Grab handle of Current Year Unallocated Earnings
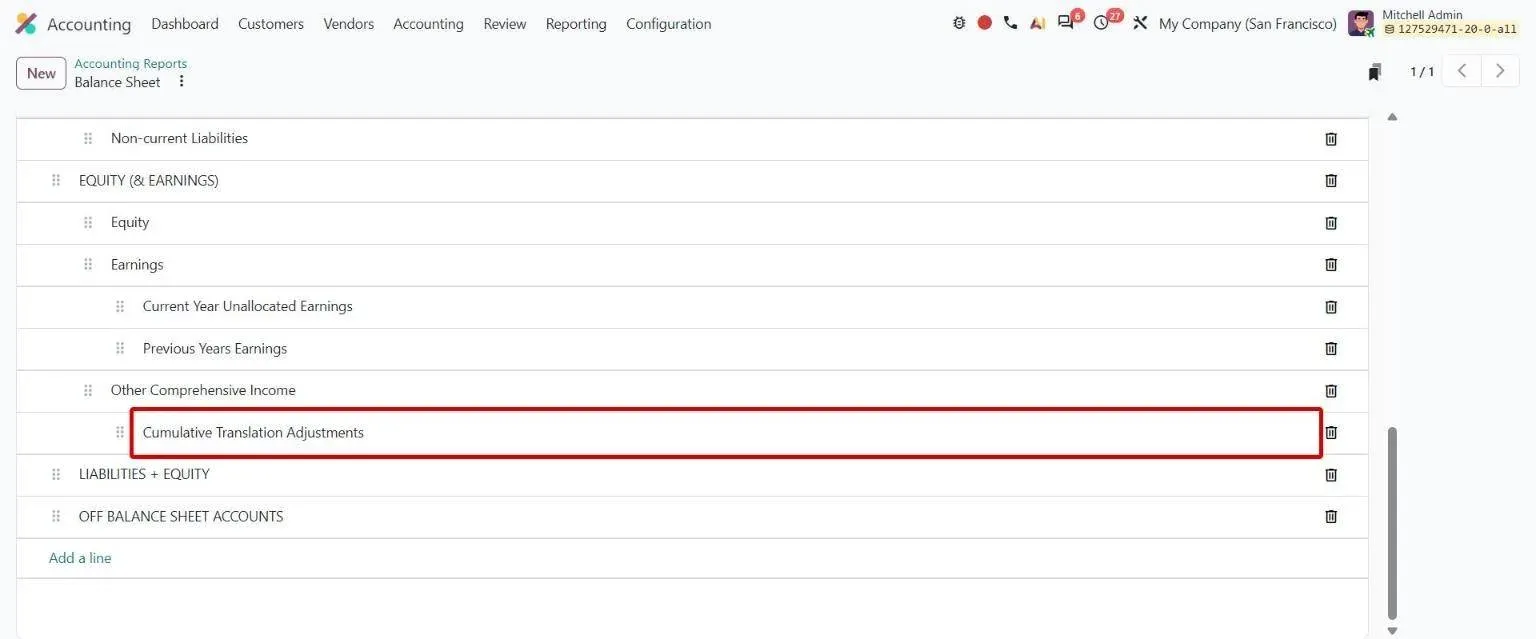 click(120, 307)
